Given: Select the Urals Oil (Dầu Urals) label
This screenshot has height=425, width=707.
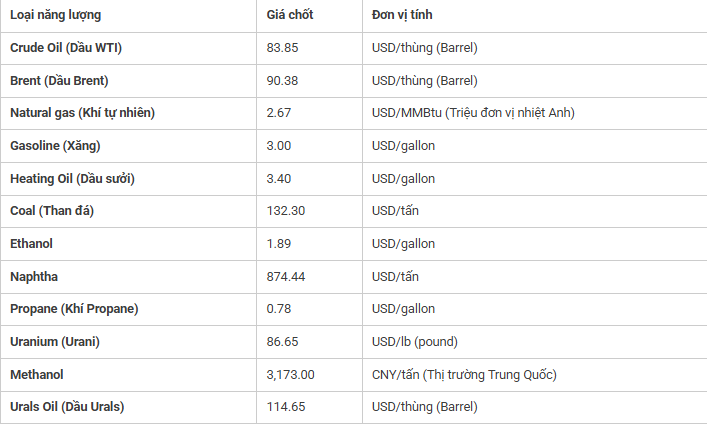Looking at the screenshot, I should coord(68,407).
